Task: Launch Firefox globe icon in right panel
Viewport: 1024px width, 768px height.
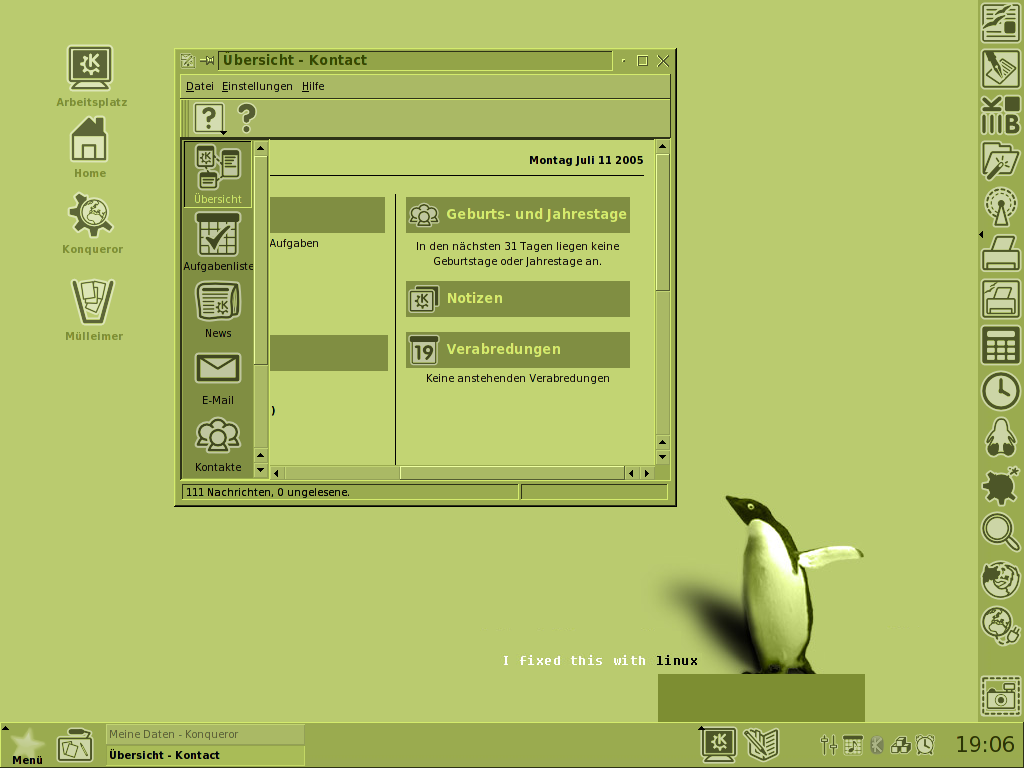Action: 1000,579
